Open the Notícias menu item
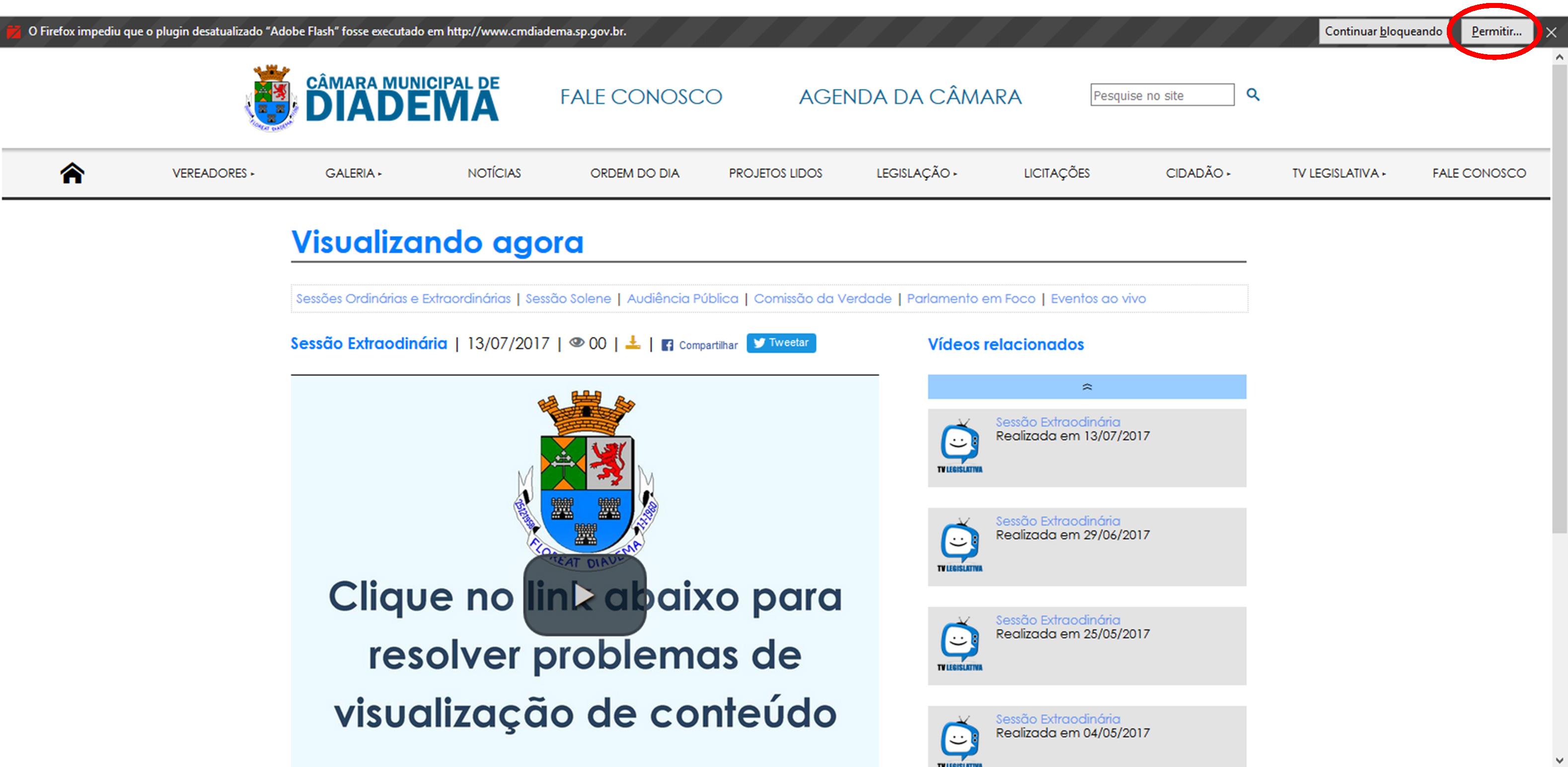The width and height of the screenshot is (1568, 767). pyautogui.click(x=494, y=173)
